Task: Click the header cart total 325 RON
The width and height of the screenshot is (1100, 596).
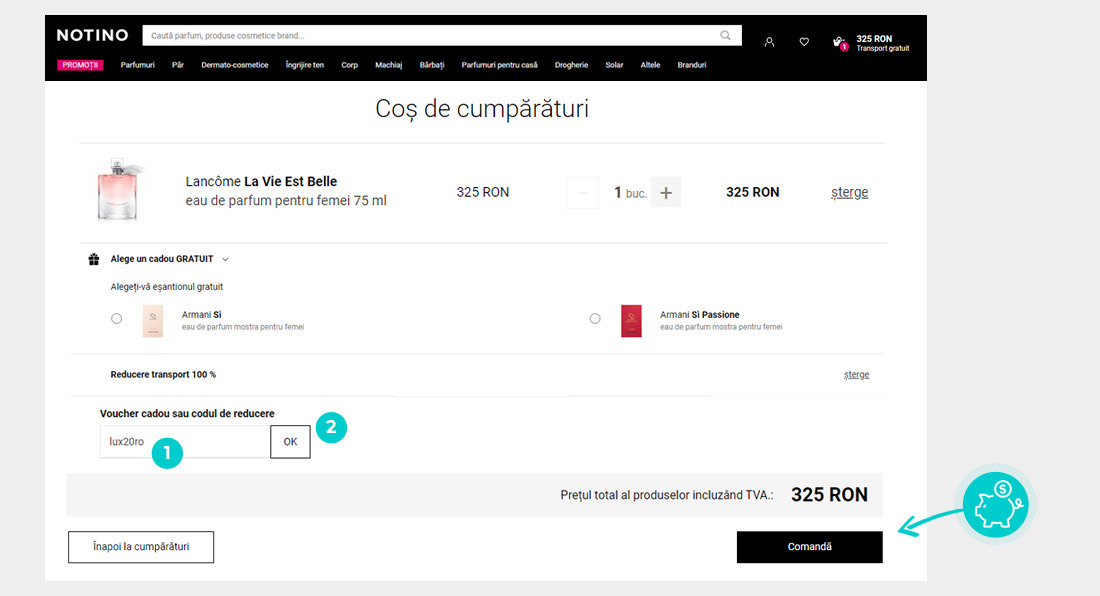Action: [x=874, y=39]
